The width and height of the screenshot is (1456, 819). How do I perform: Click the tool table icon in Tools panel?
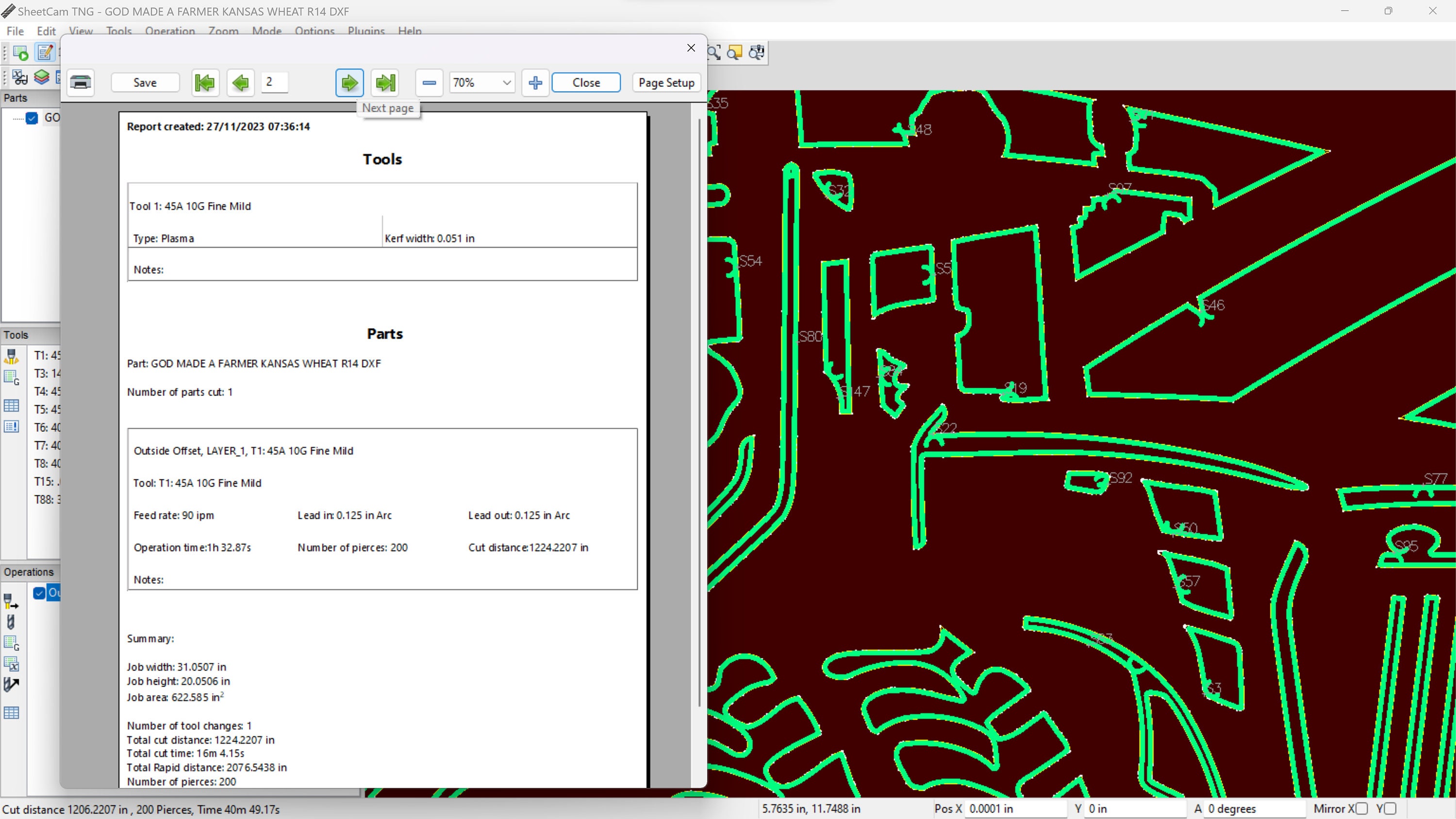point(11,406)
